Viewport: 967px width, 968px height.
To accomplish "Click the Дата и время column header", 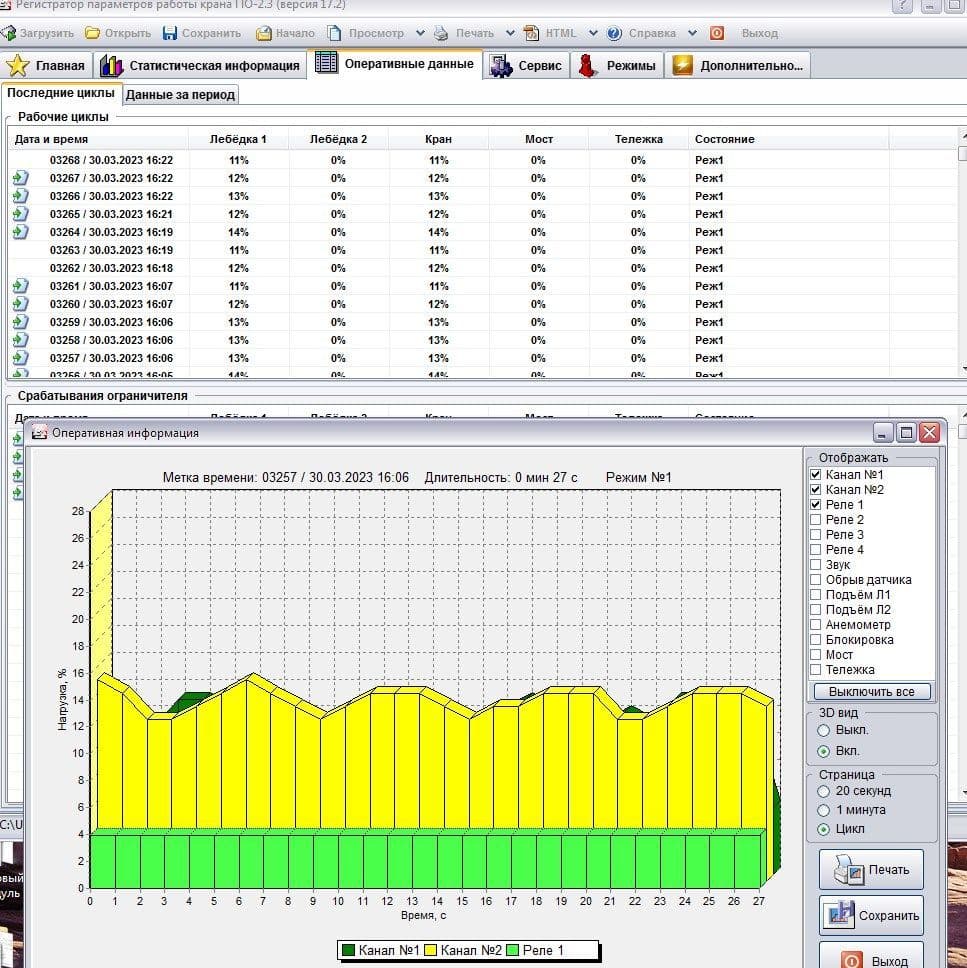I will coord(98,140).
